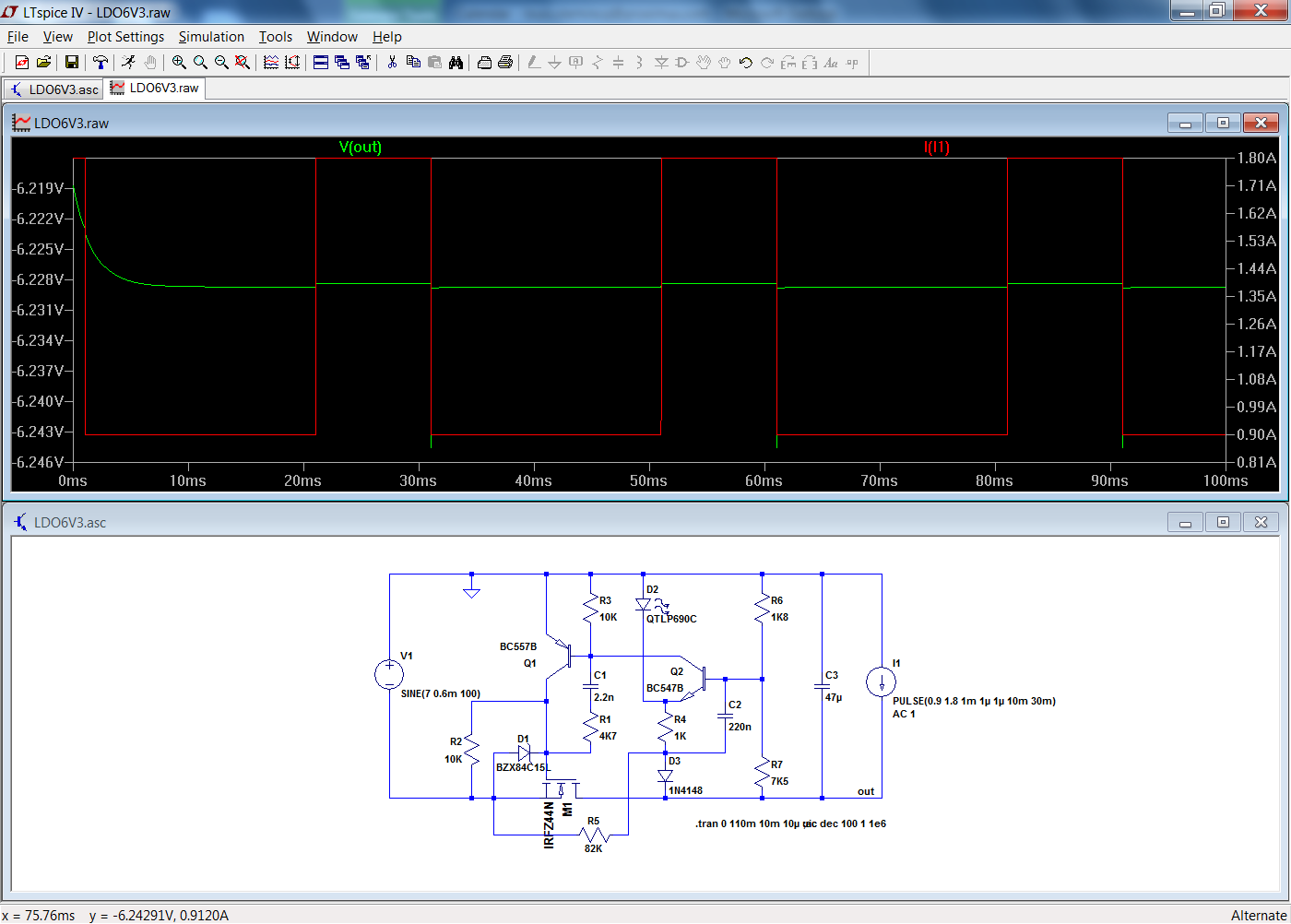Image resolution: width=1291 pixels, height=924 pixels.
Task: Open the File menu
Action: click(18, 37)
